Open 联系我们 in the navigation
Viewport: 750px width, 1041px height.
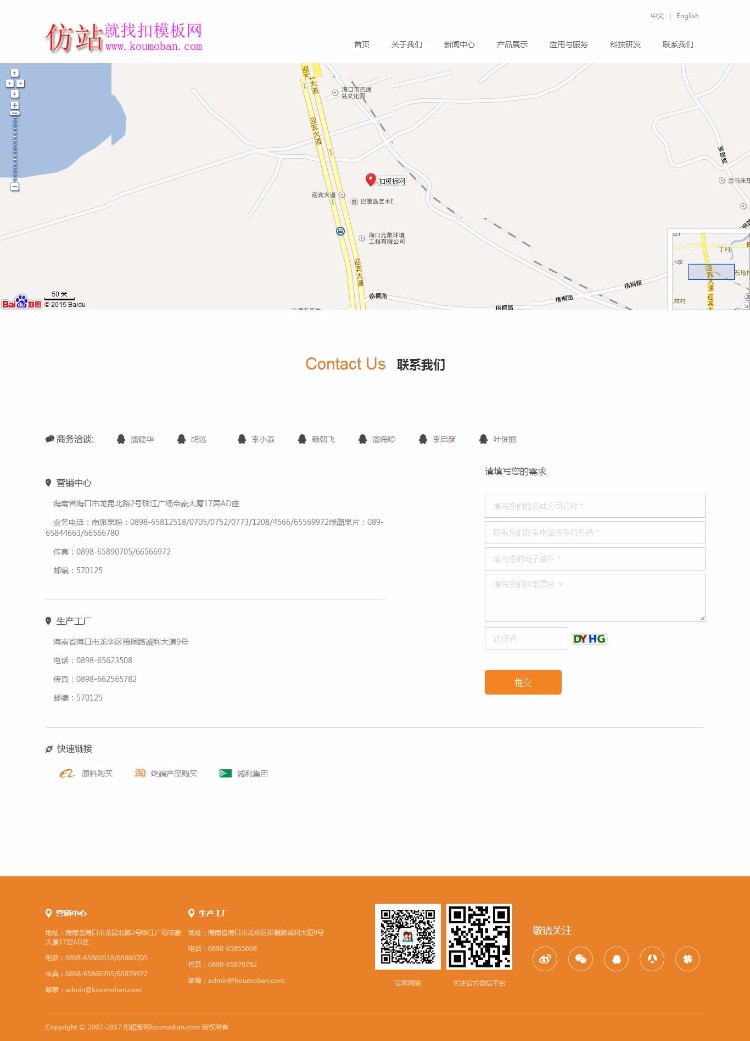tap(678, 44)
